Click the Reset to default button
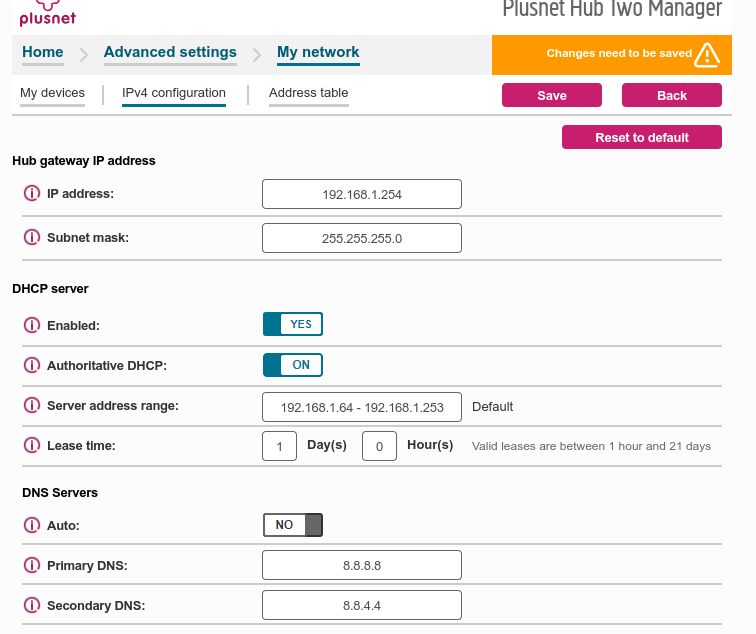 pos(641,137)
